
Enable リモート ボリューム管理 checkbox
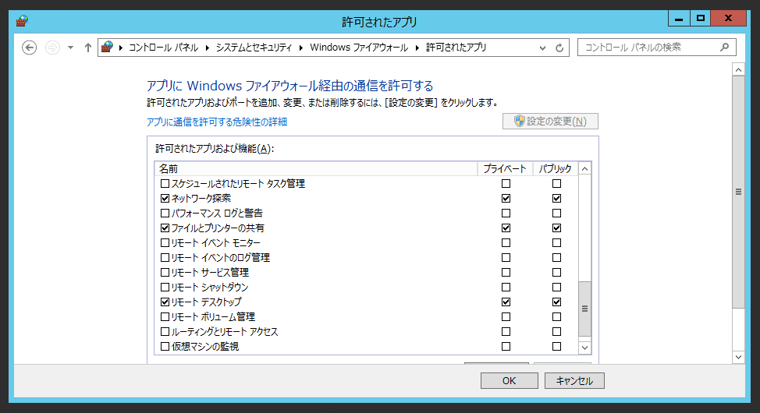point(165,317)
